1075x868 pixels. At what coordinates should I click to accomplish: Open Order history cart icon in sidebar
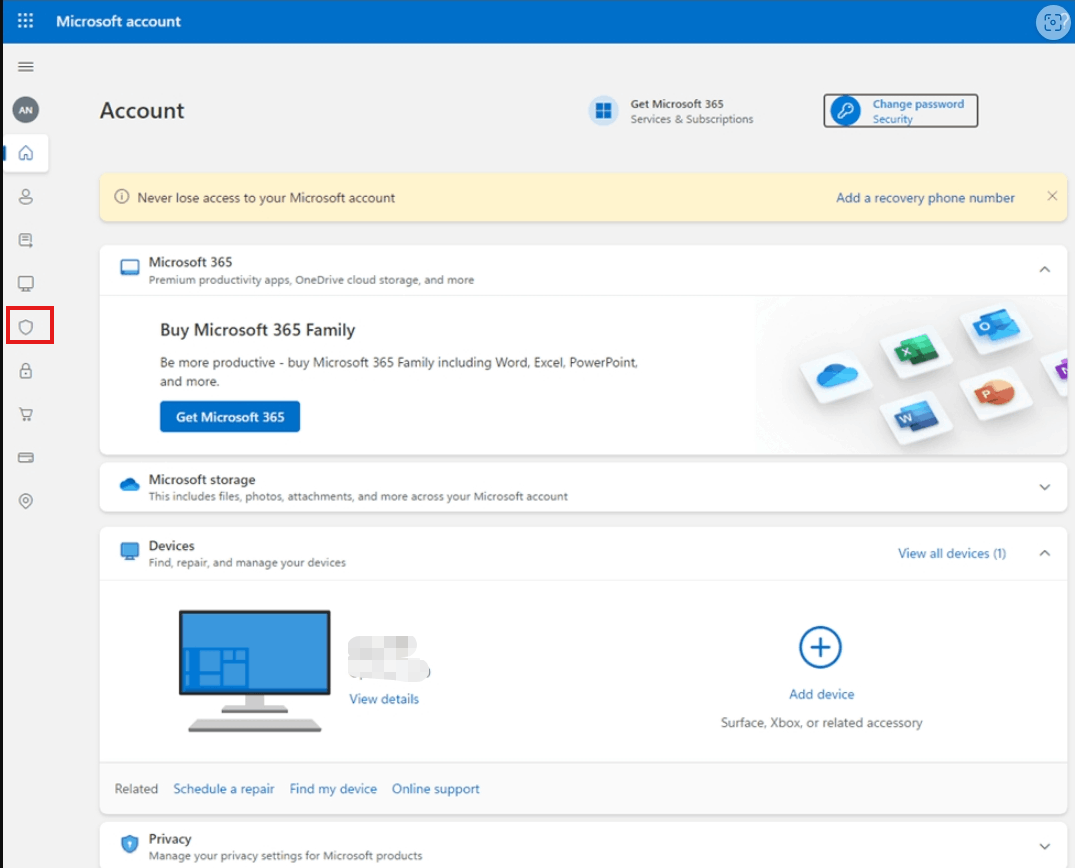tap(25, 414)
